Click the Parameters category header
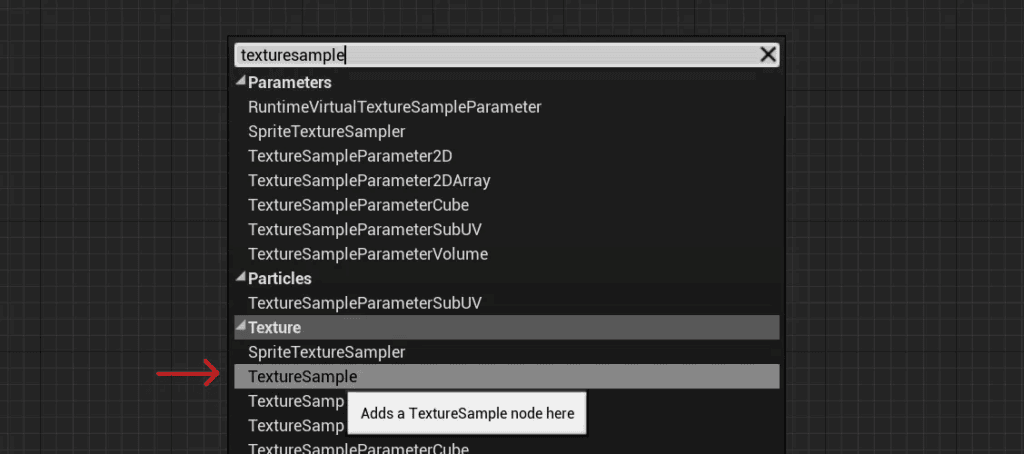This screenshot has width=1024, height=454. click(289, 83)
